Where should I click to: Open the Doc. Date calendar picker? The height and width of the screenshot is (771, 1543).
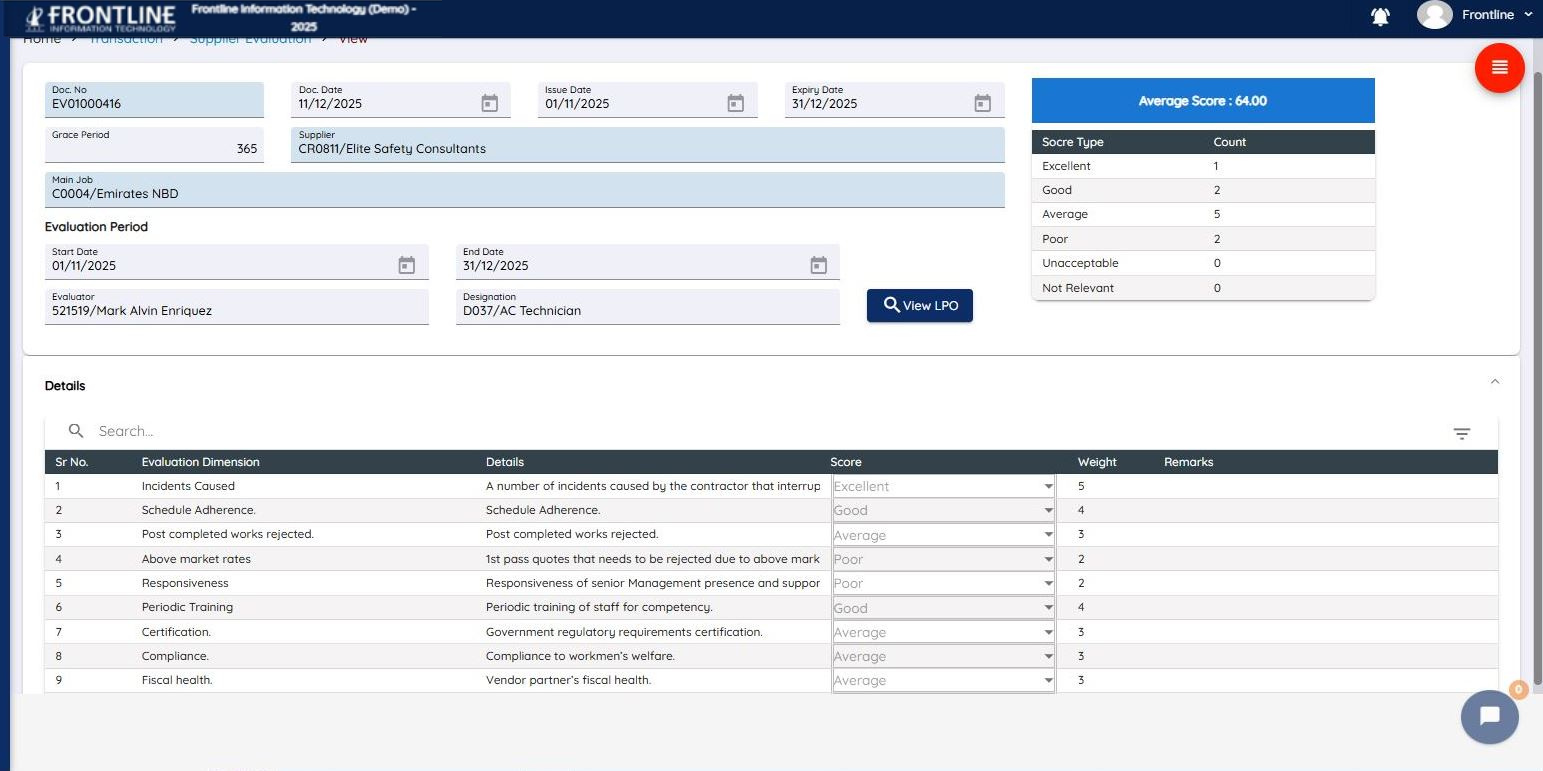(x=489, y=102)
